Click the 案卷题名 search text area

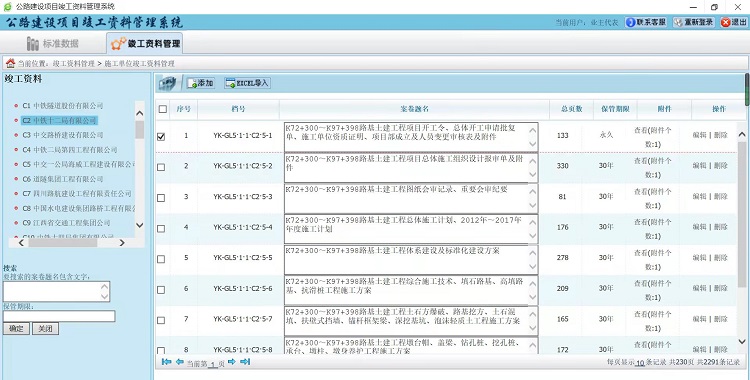point(56,291)
